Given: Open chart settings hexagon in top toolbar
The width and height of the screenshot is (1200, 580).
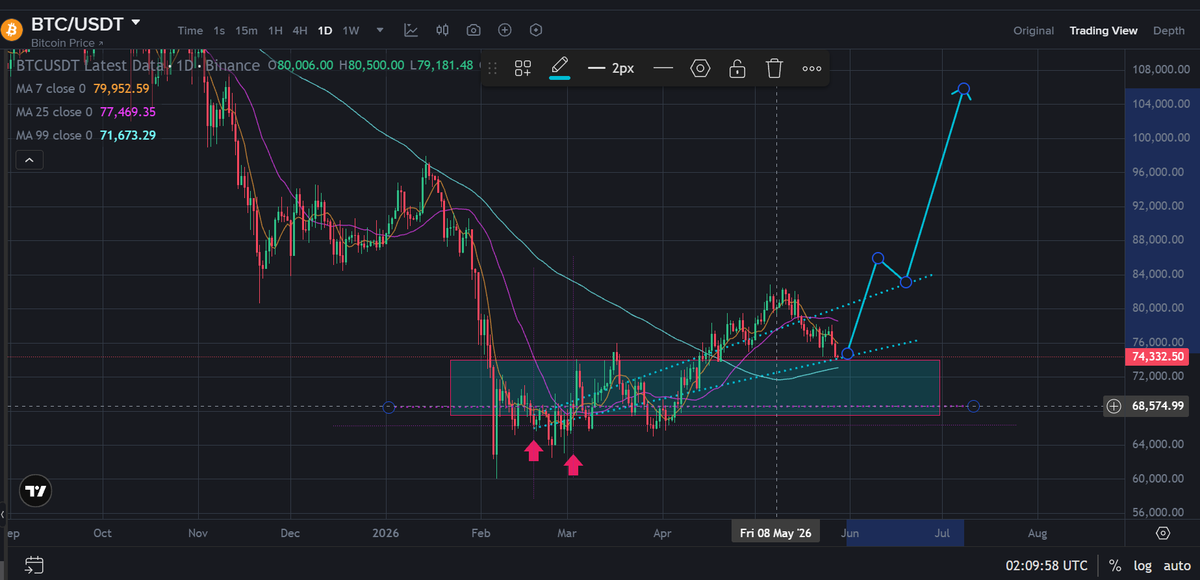Looking at the screenshot, I should click(x=536, y=31).
